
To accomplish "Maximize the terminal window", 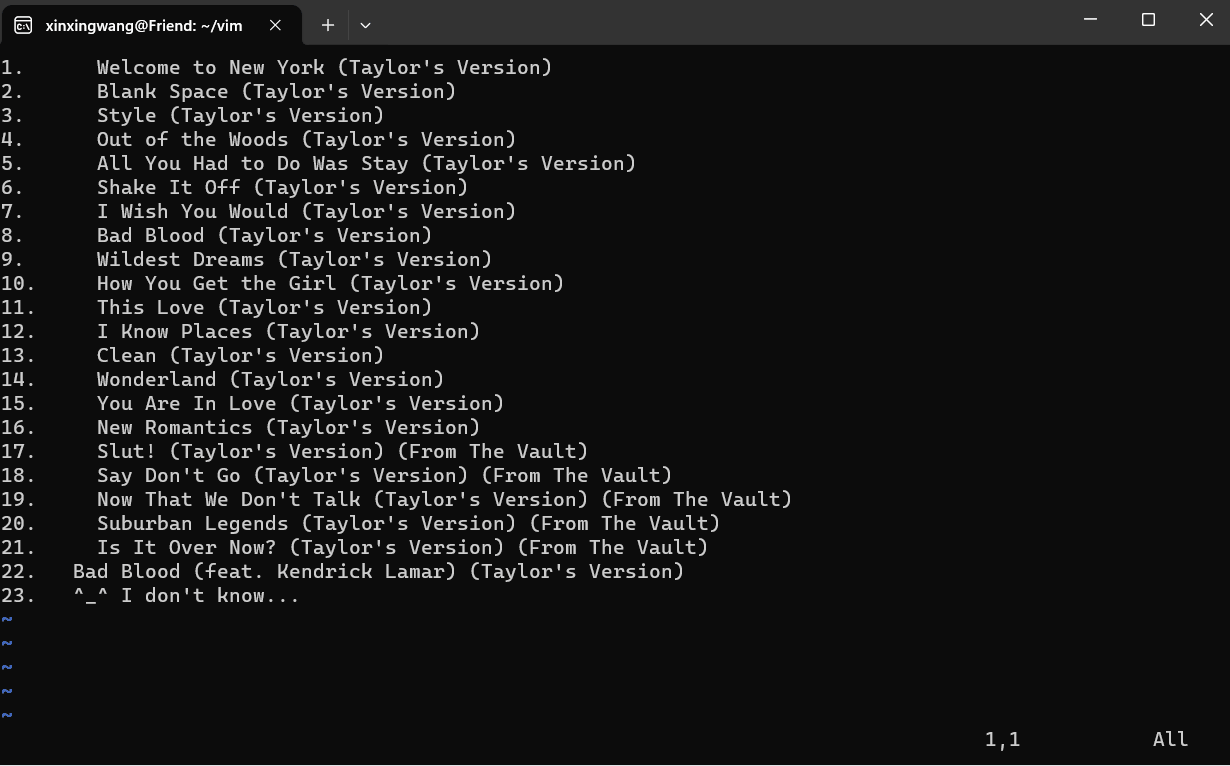I will click(1148, 20).
